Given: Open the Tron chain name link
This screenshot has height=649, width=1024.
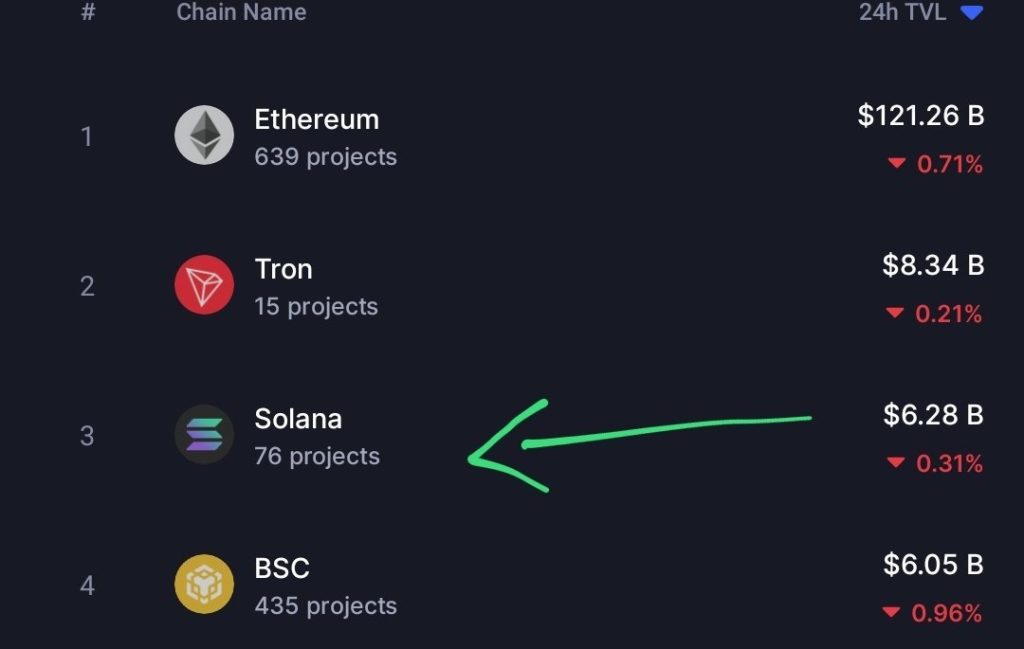Looking at the screenshot, I should point(283,269).
